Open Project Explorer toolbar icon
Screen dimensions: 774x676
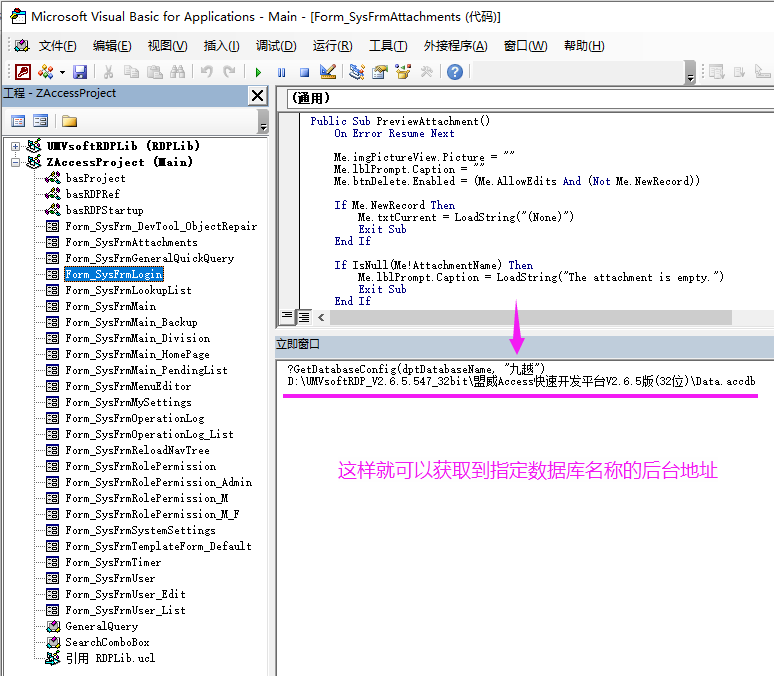[356, 72]
